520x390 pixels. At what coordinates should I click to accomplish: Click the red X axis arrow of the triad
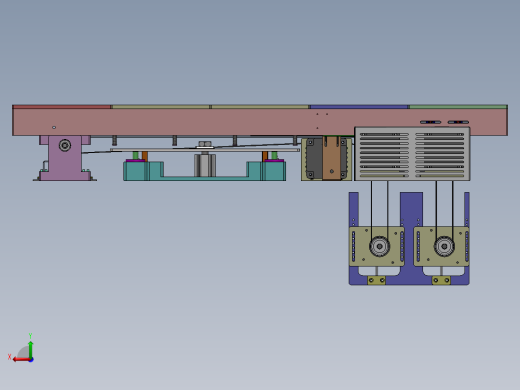pos(21,359)
